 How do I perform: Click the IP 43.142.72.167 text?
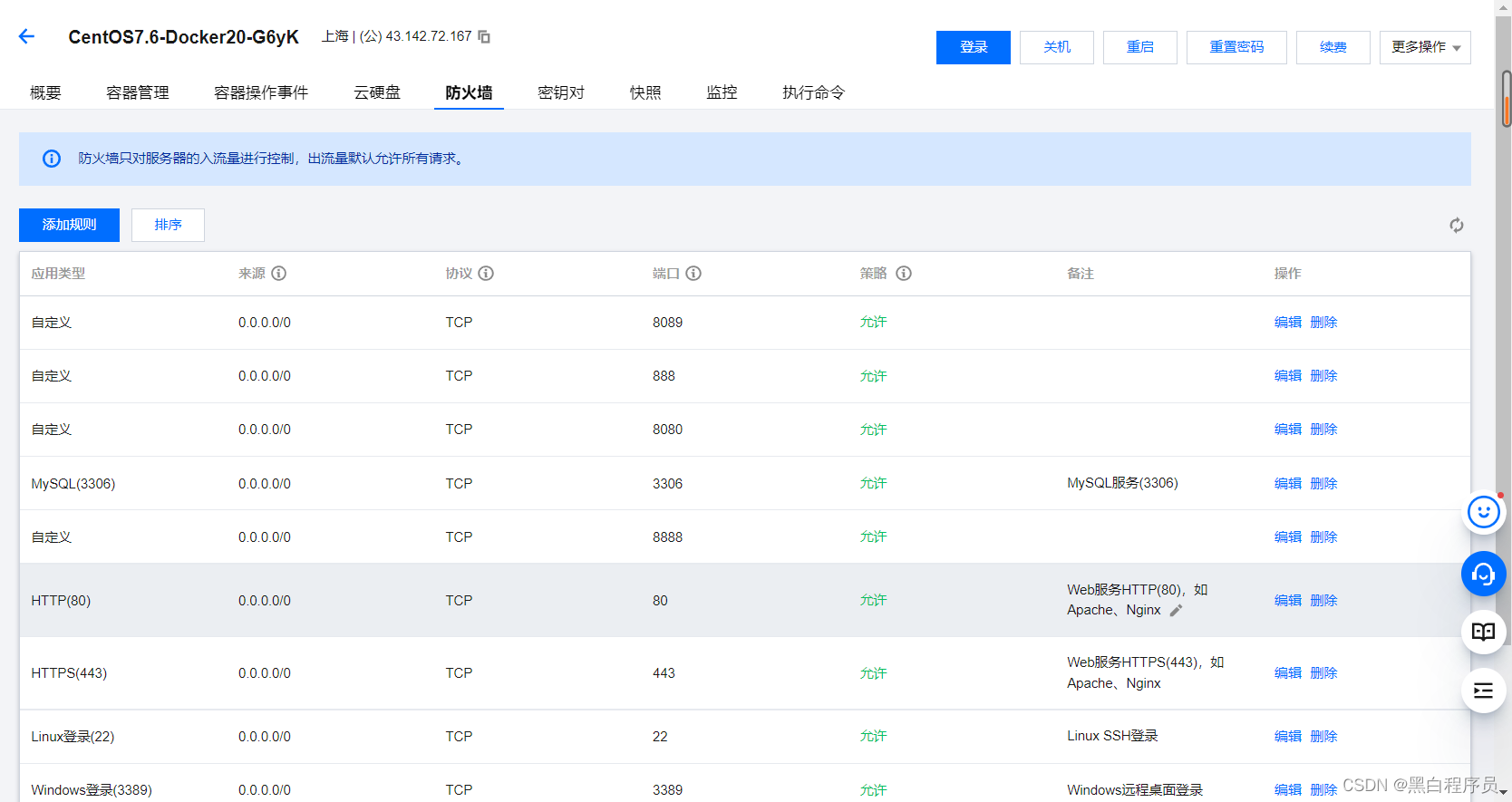[429, 36]
